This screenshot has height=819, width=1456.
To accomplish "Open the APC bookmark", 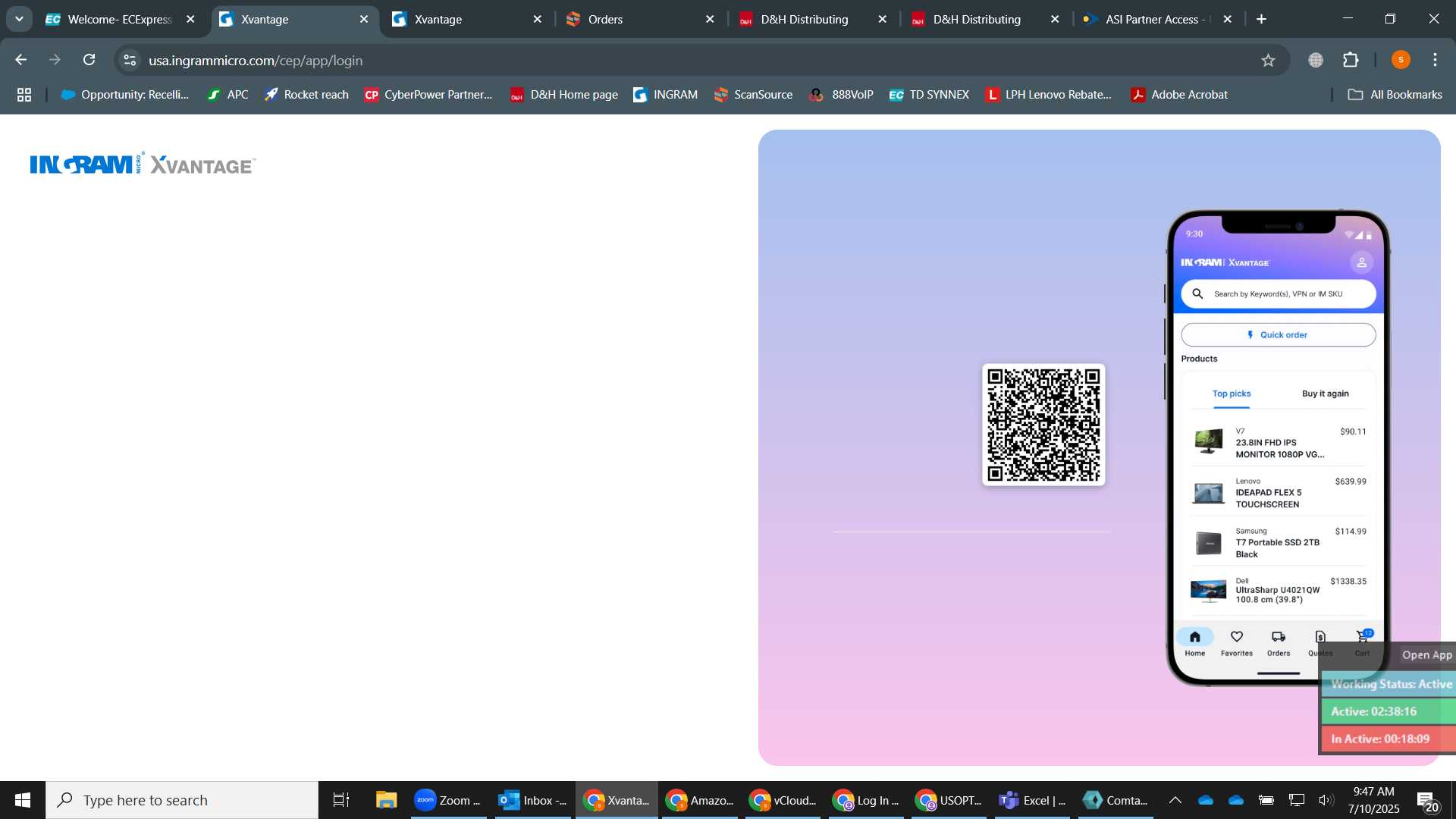I will coord(228,95).
